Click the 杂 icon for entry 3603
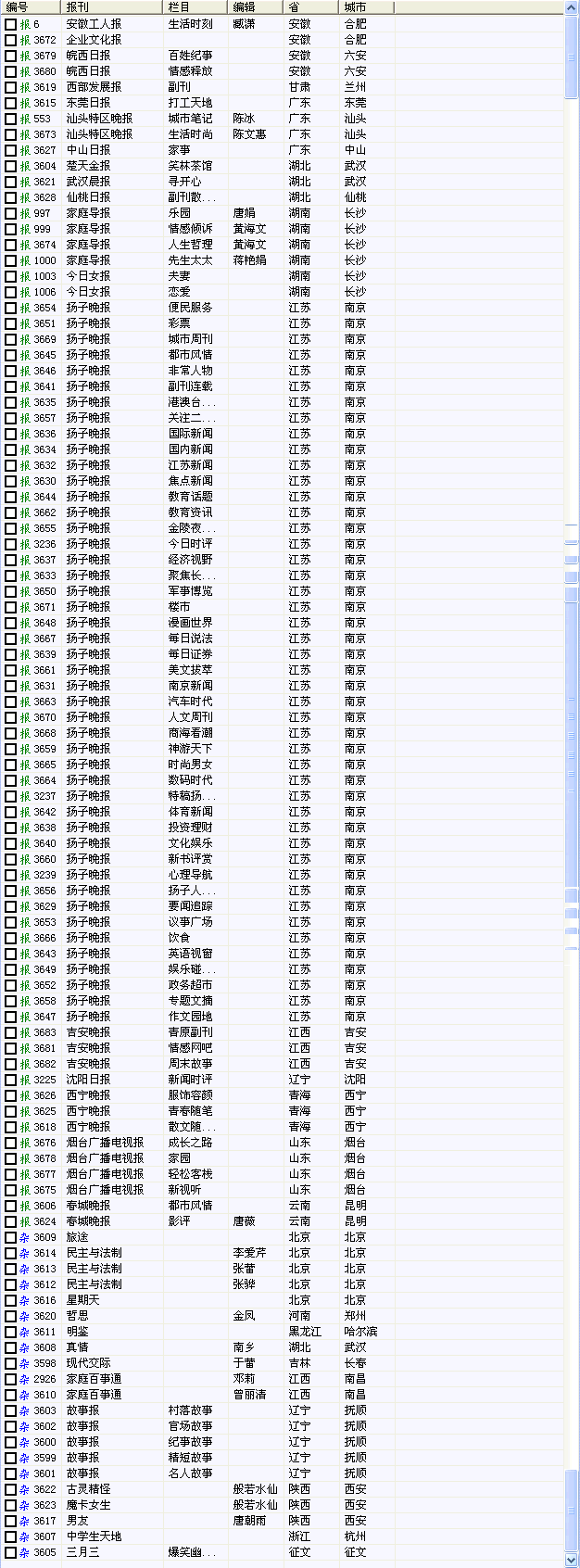This screenshot has width=580, height=1568. (25, 1410)
